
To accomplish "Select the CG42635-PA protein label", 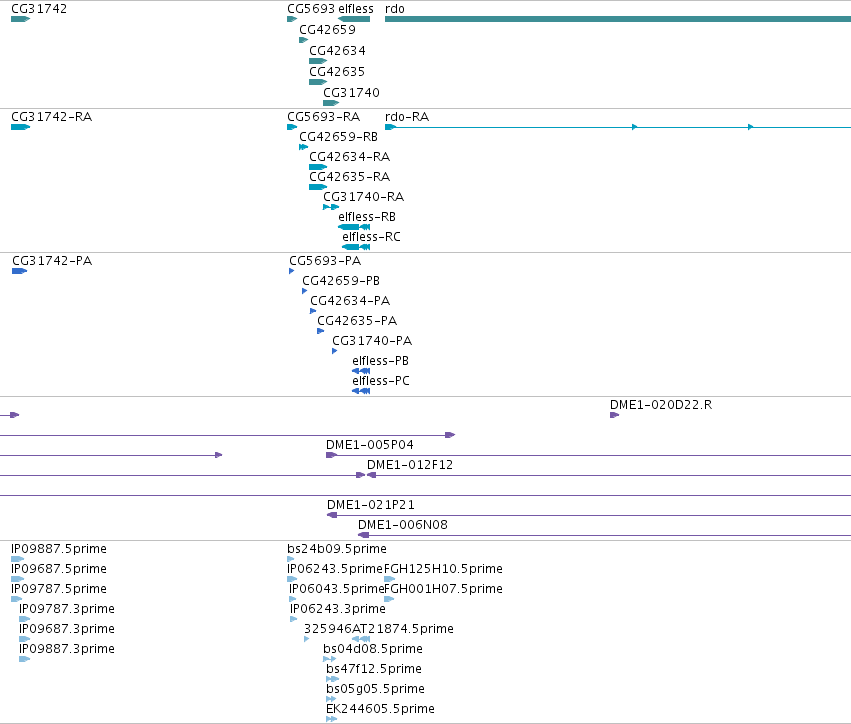I will coord(357,321).
